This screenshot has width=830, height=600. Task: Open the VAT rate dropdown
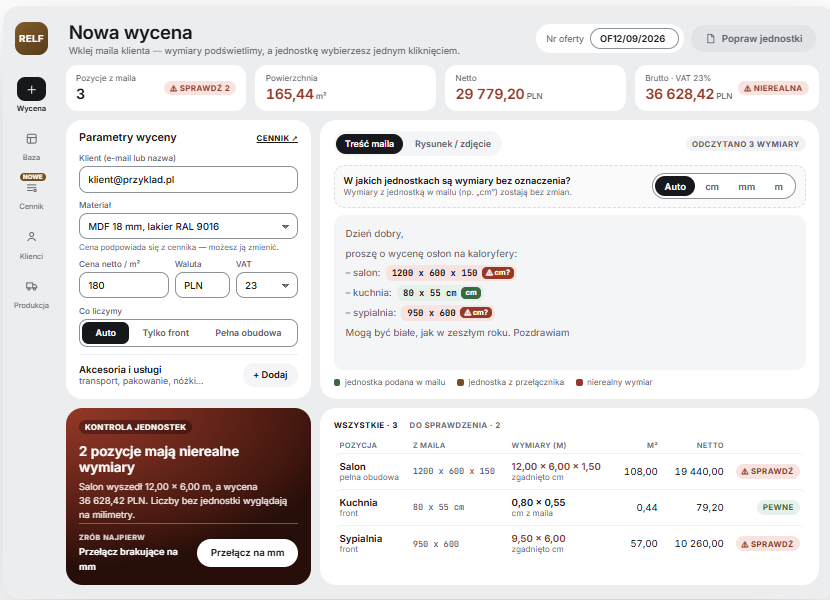point(267,285)
